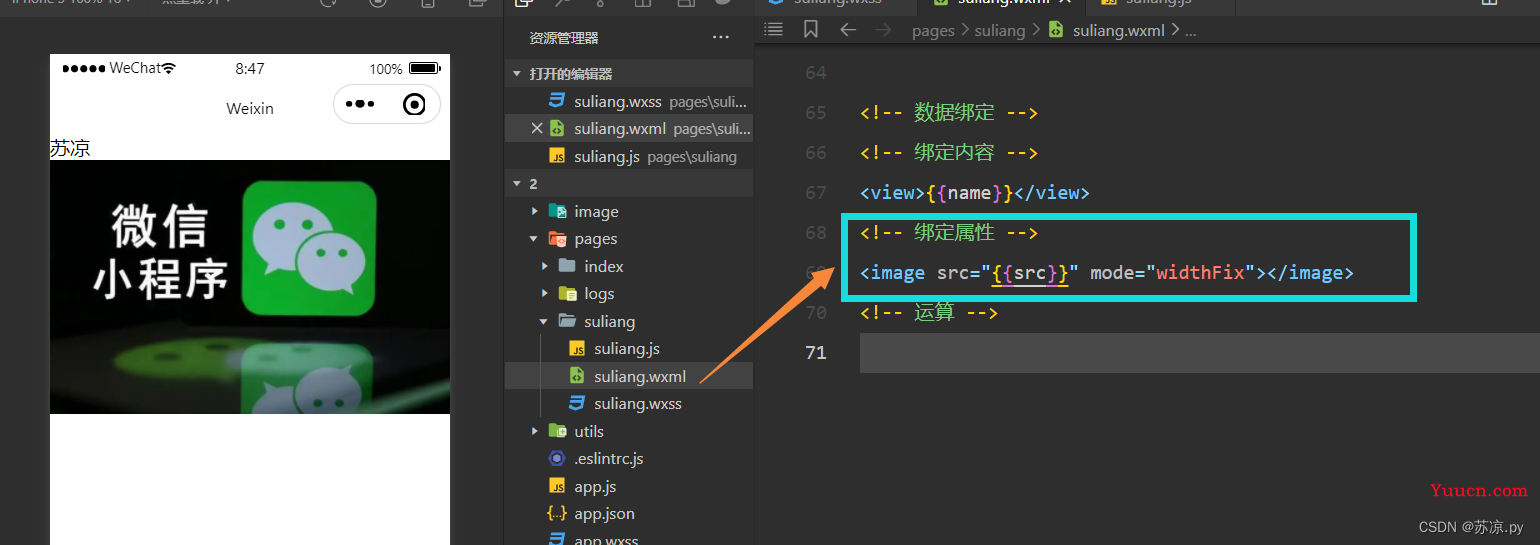Click the widthFix mode value
Viewport: 1540px width, 545px height.
tap(1199, 273)
